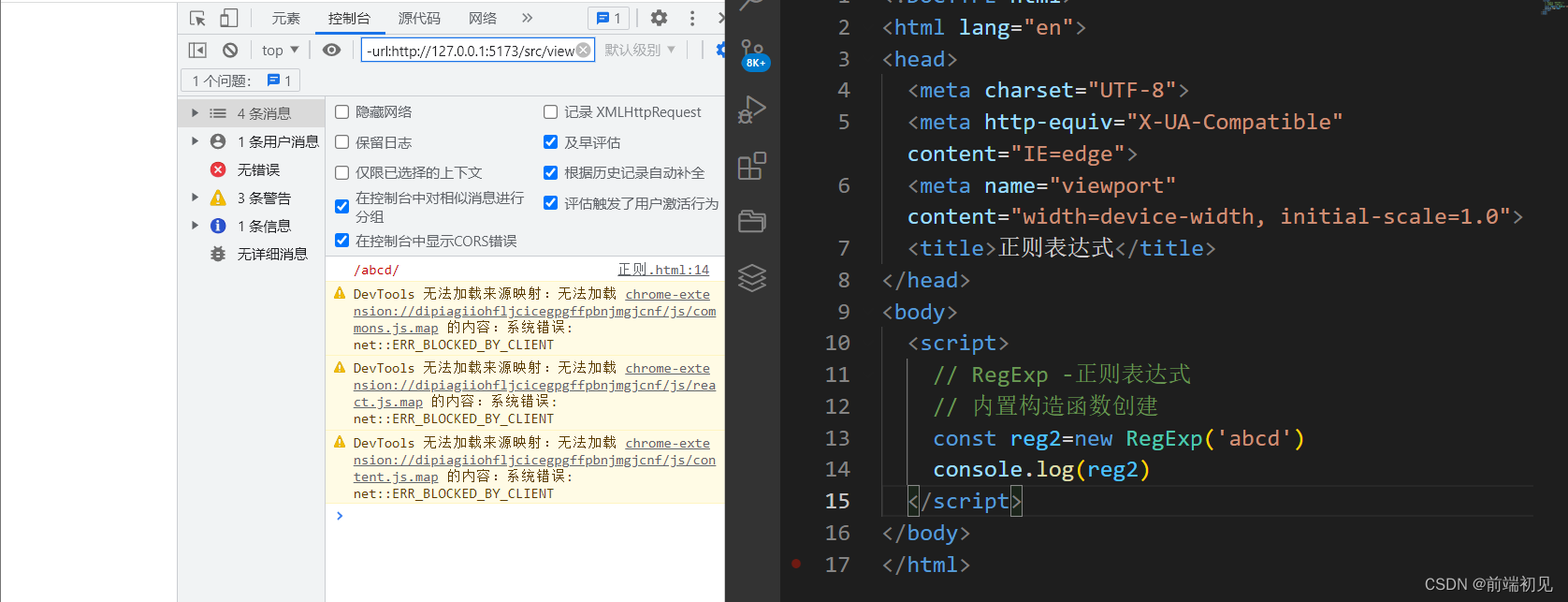
Task: Show more DevTools tabs with double chevron
Action: point(527,18)
